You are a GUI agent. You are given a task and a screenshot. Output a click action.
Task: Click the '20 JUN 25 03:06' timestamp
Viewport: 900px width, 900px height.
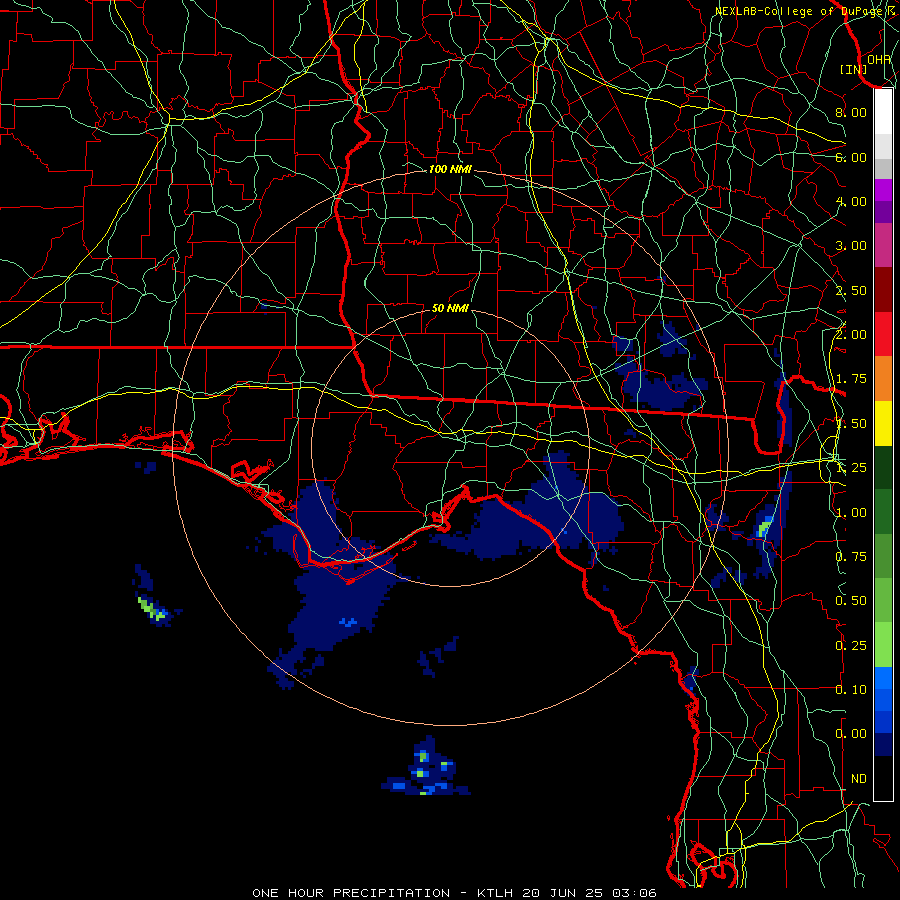point(588,893)
